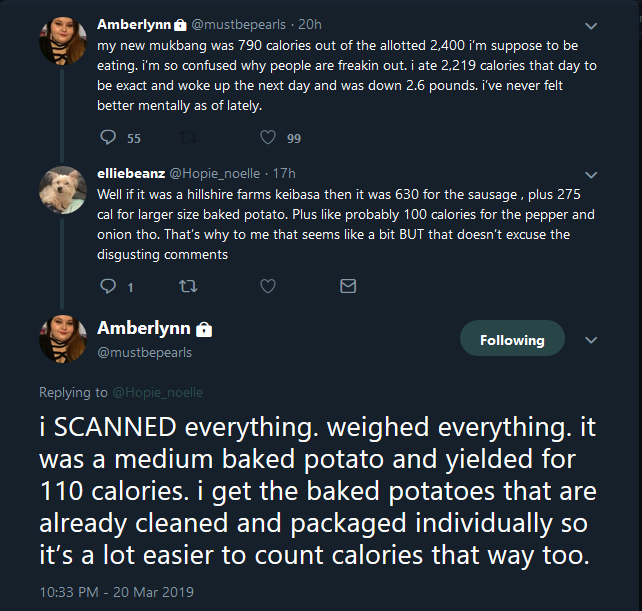
Task: Open Amberlynn's avatar on the main tweet
Action: coord(63,339)
